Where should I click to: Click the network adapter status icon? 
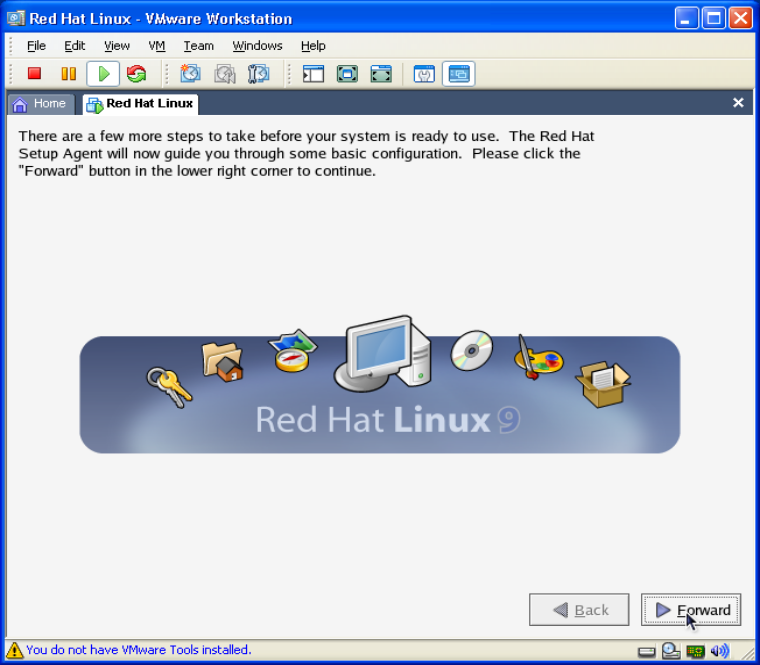[696, 652]
